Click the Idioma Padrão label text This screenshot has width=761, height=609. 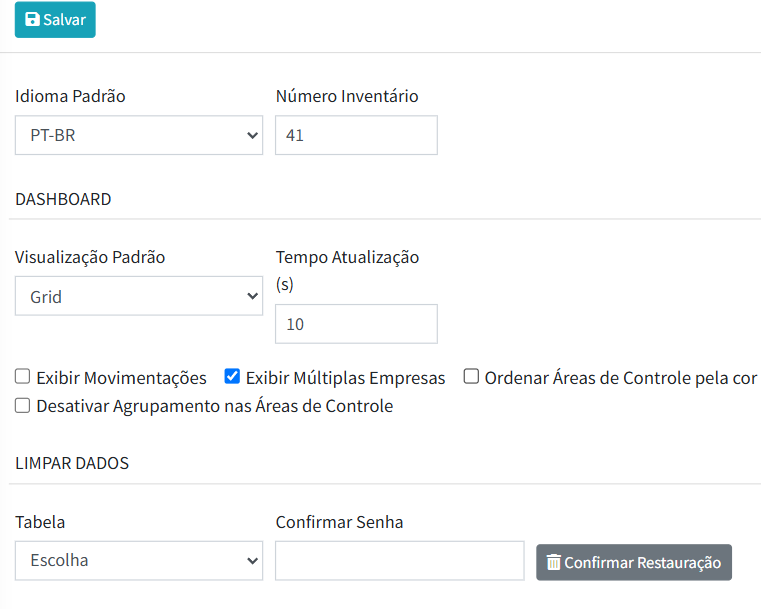click(70, 97)
